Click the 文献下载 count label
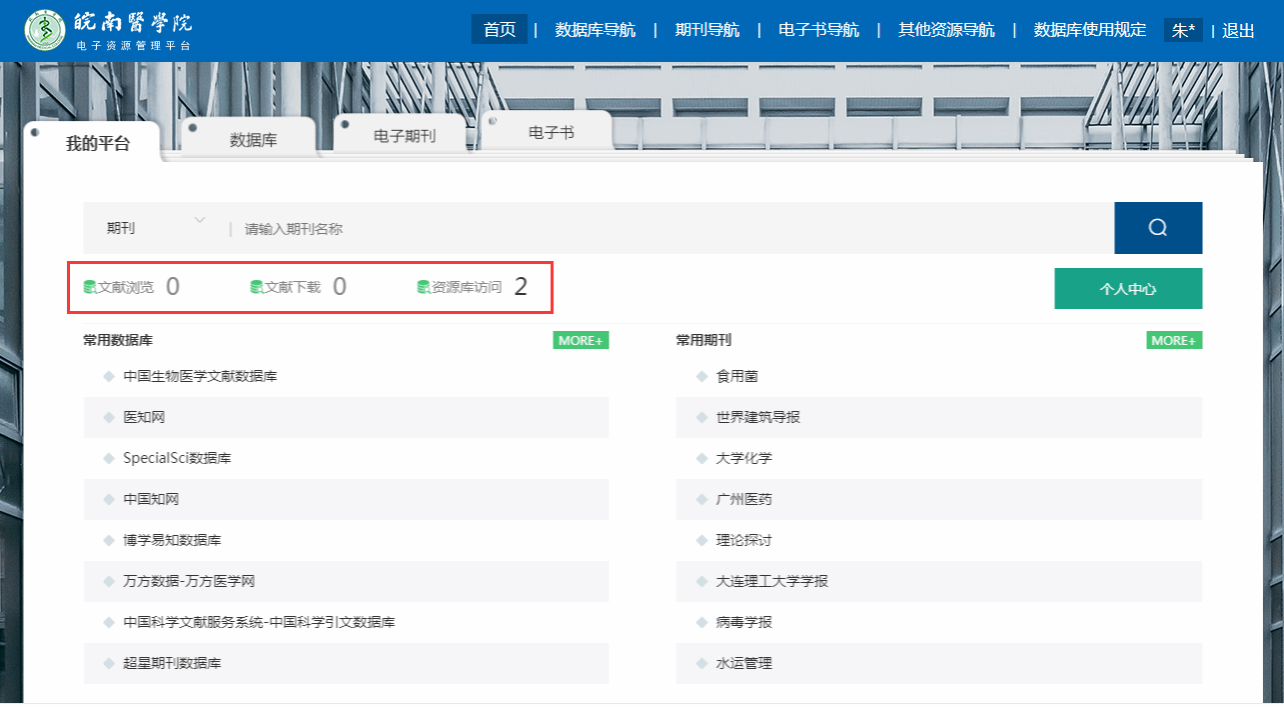This screenshot has width=1284, height=707. coord(293,288)
